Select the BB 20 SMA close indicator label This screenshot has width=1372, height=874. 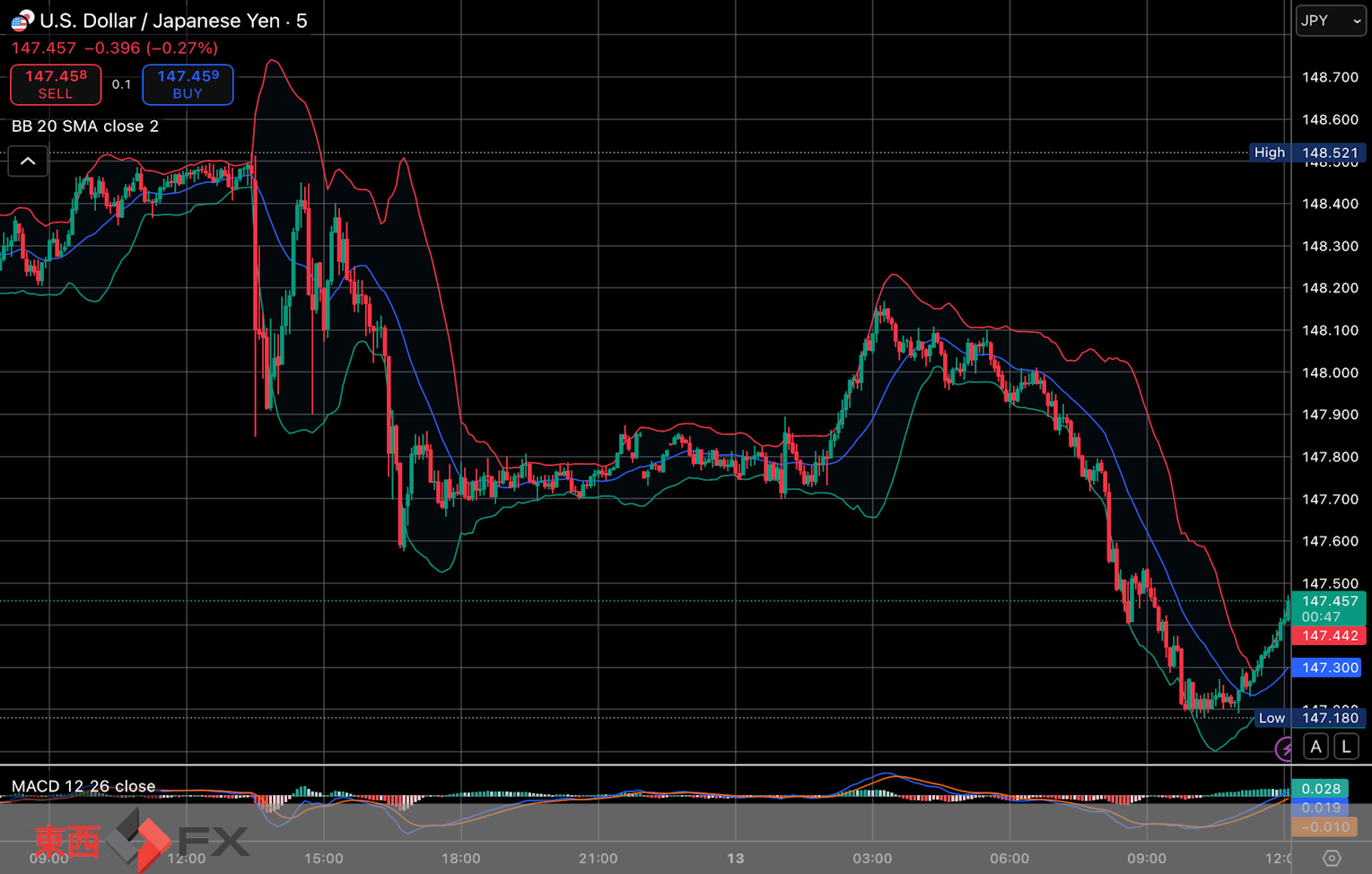tap(85, 127)
